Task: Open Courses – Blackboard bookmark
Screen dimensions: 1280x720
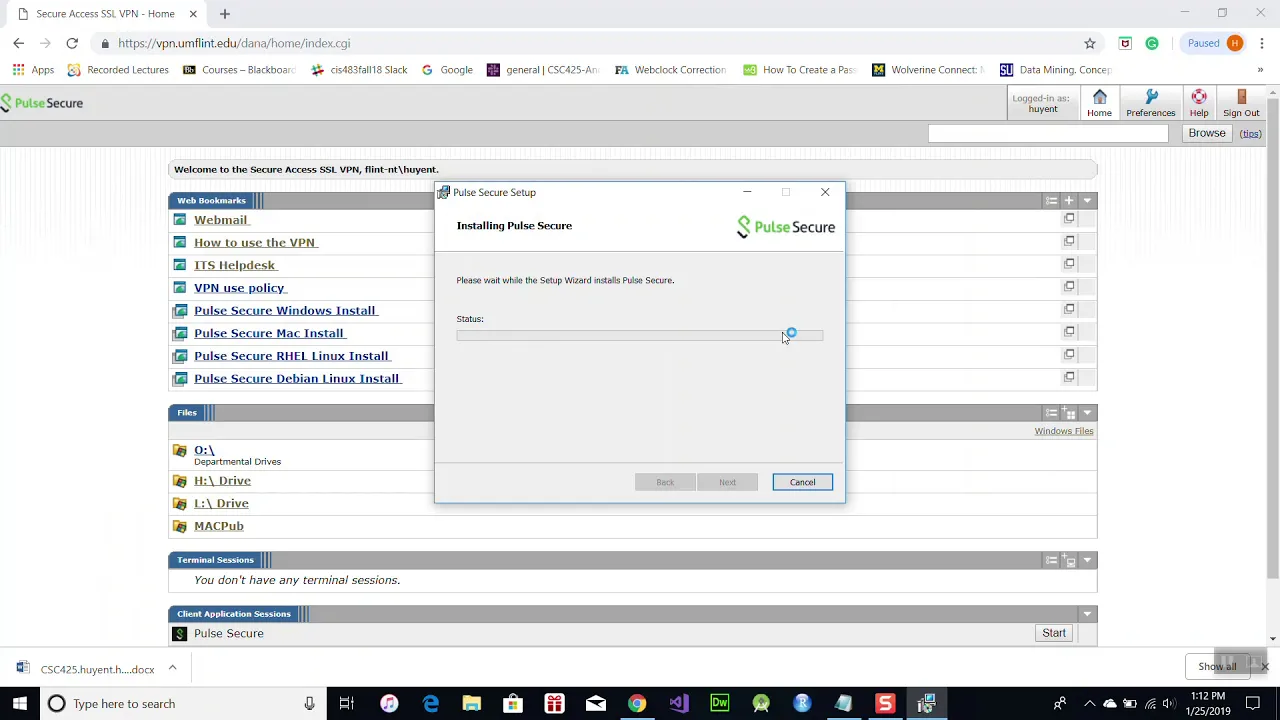Action: pos(239,70)
